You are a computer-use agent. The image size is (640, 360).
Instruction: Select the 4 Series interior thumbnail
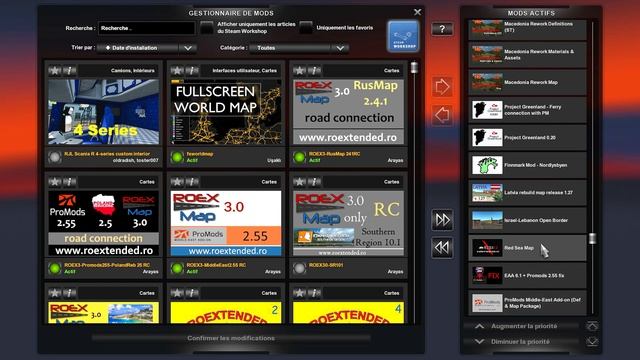[x=104, y=111]
